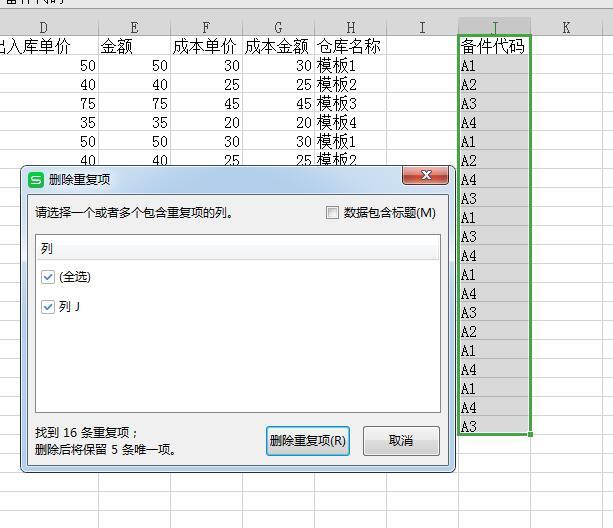Uncheck the (全选) checkbox

[48, 277]
